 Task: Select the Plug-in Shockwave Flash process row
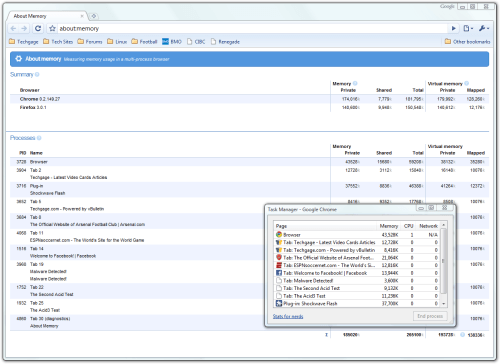pos(249,189)
